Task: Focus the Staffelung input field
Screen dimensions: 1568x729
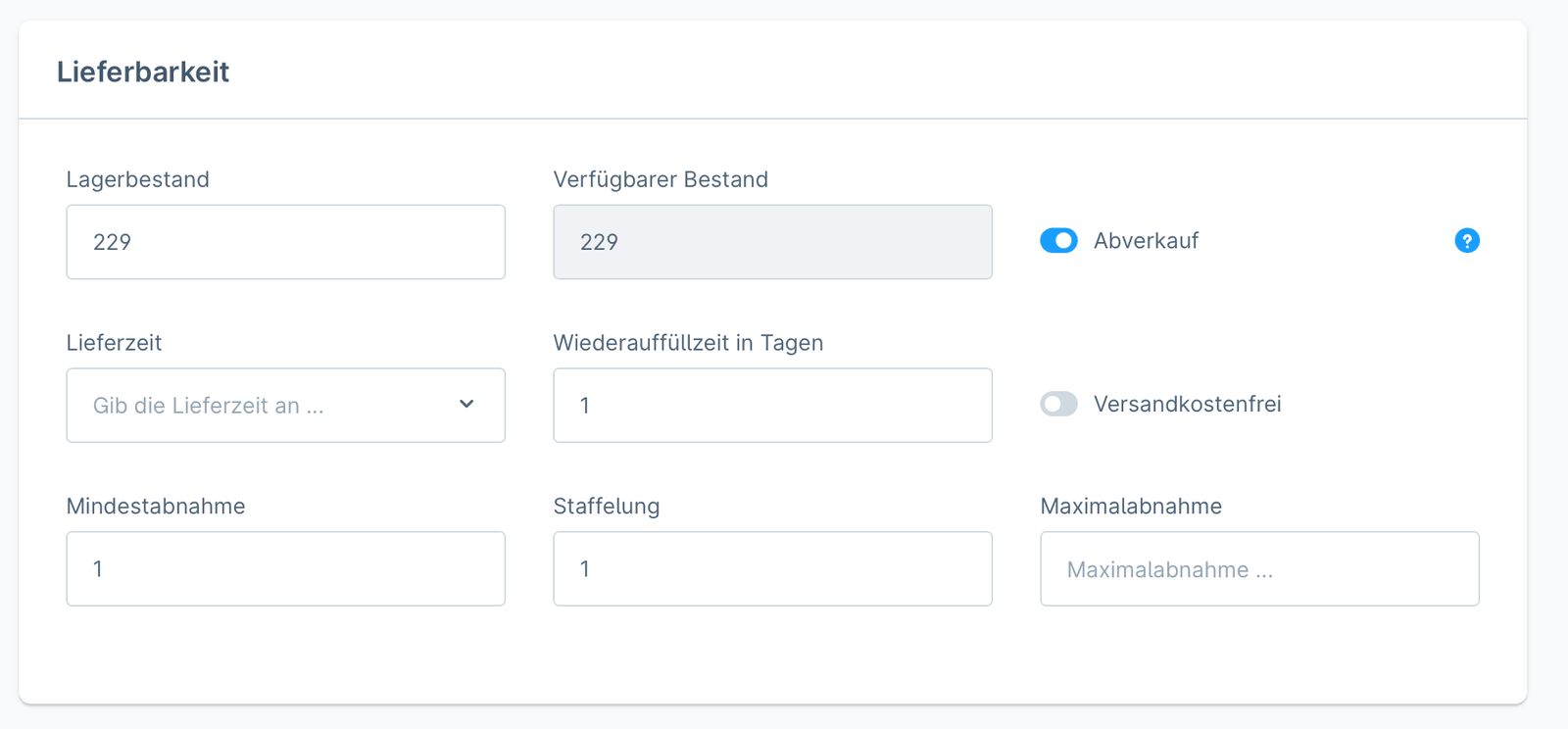Action: 772,568
